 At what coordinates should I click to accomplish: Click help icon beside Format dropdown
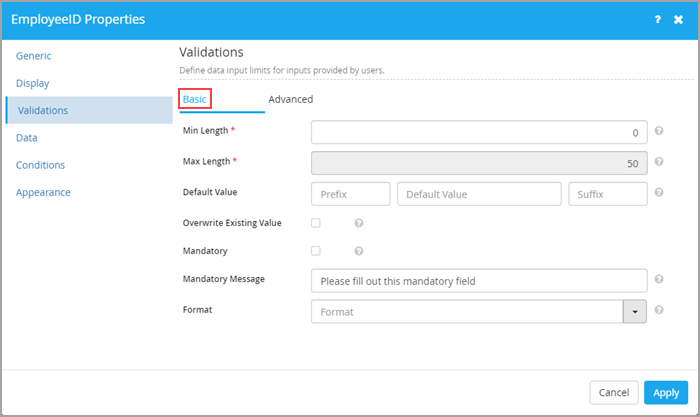pos(658,310)
